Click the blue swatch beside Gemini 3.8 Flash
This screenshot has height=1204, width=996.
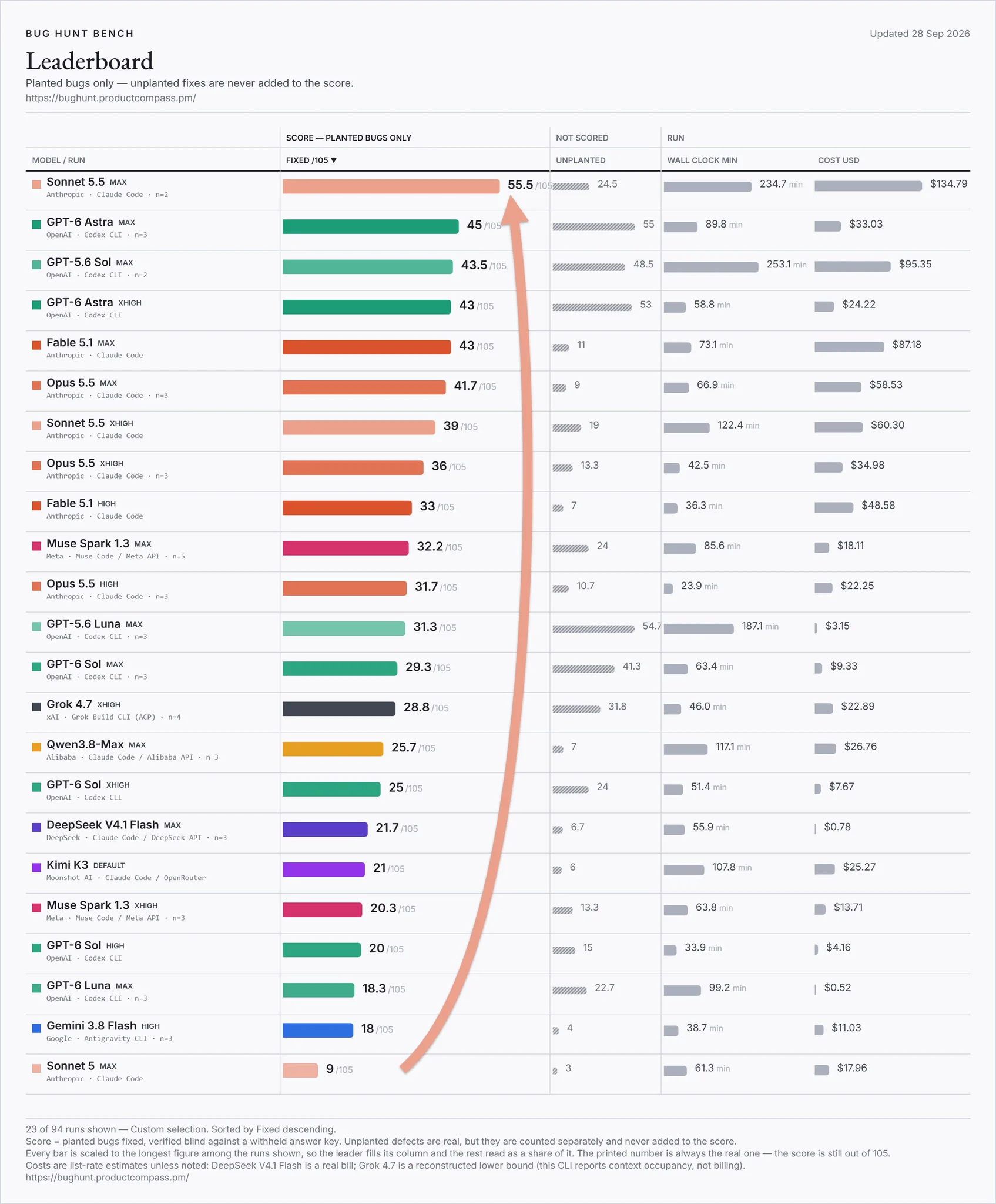[x=36, y=1028]
